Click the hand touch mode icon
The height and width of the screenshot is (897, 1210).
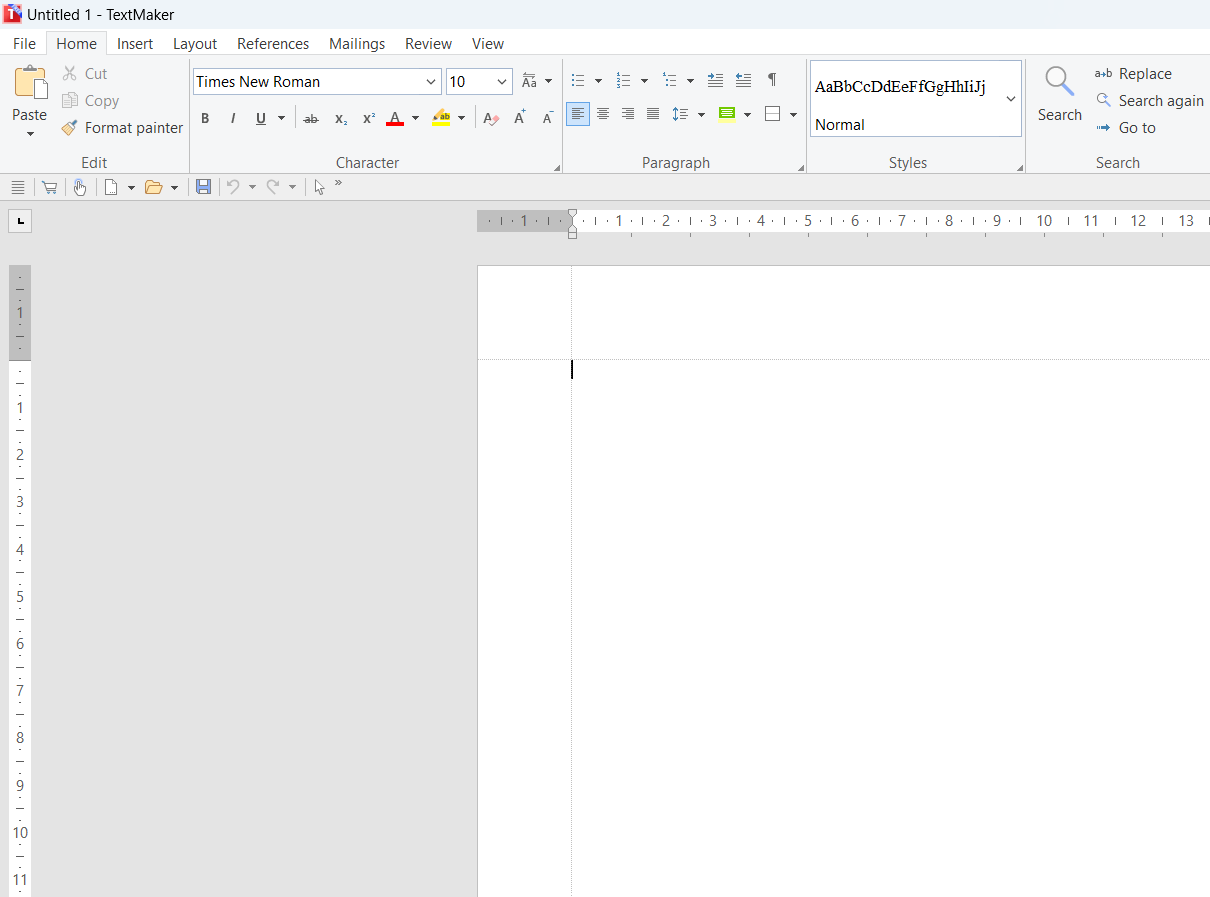[x=80, y=187]
